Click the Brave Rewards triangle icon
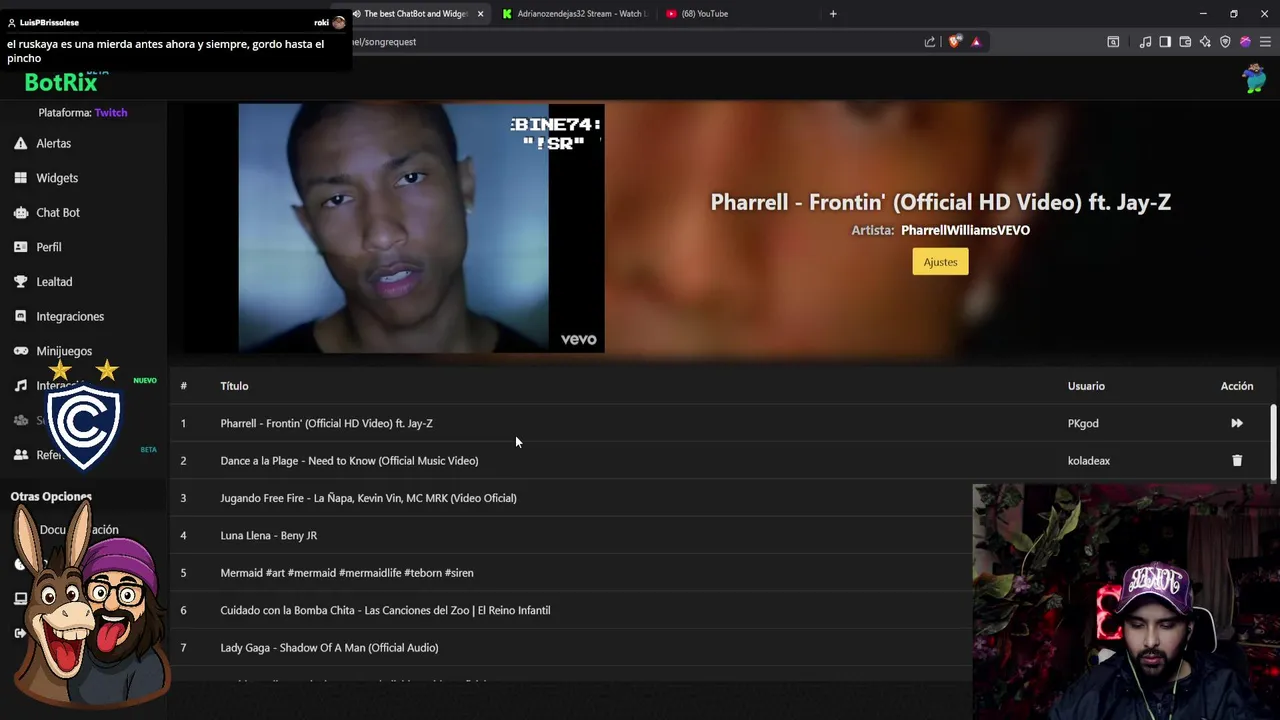This screenshot has width=1280, height=720. pos(976,42)
